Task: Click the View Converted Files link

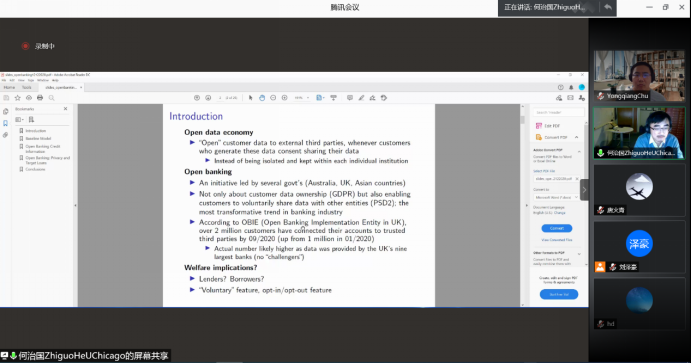Action: 557,240
